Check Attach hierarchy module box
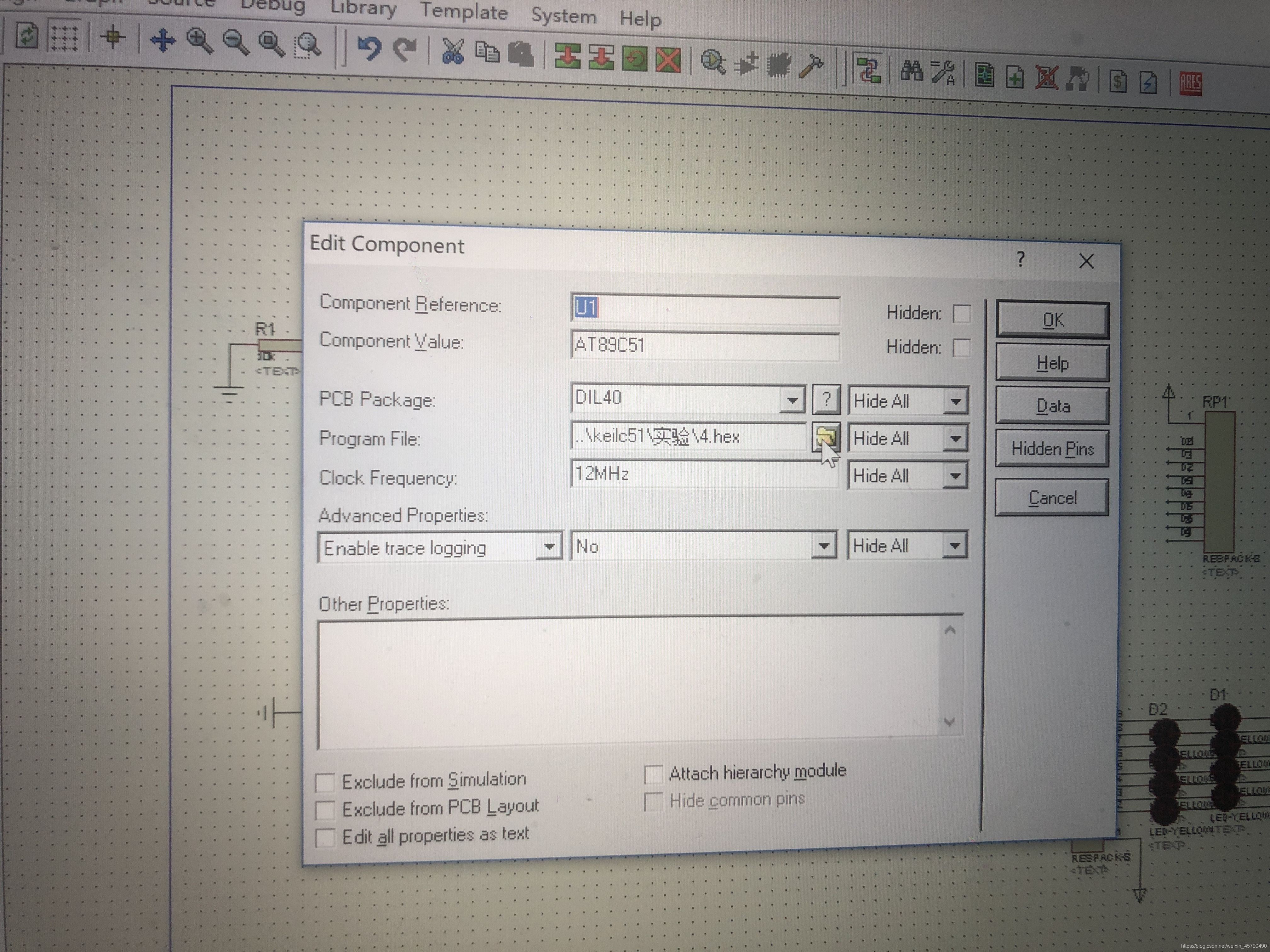Screen dimensions: 1270x952 (x=653, y=774)
